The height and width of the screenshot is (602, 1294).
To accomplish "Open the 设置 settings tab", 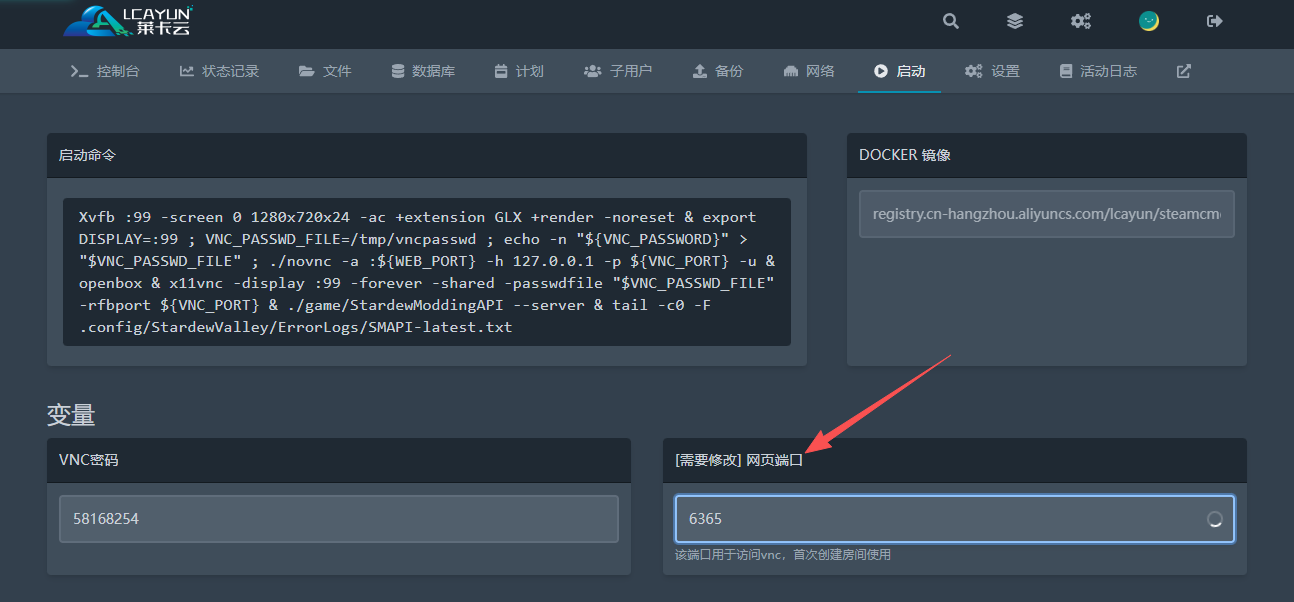I will 992,71.
